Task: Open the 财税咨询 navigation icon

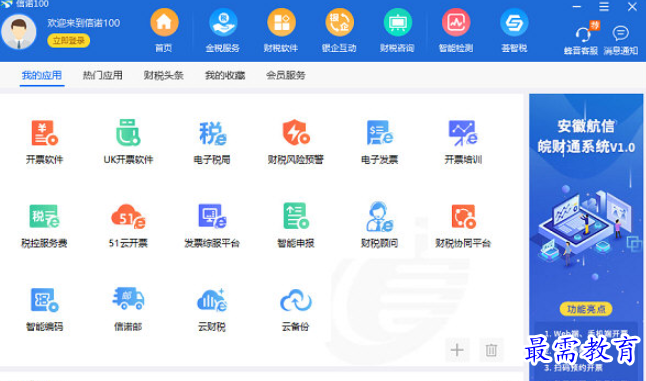Action: pyautogui.click(x=397, y=23)
